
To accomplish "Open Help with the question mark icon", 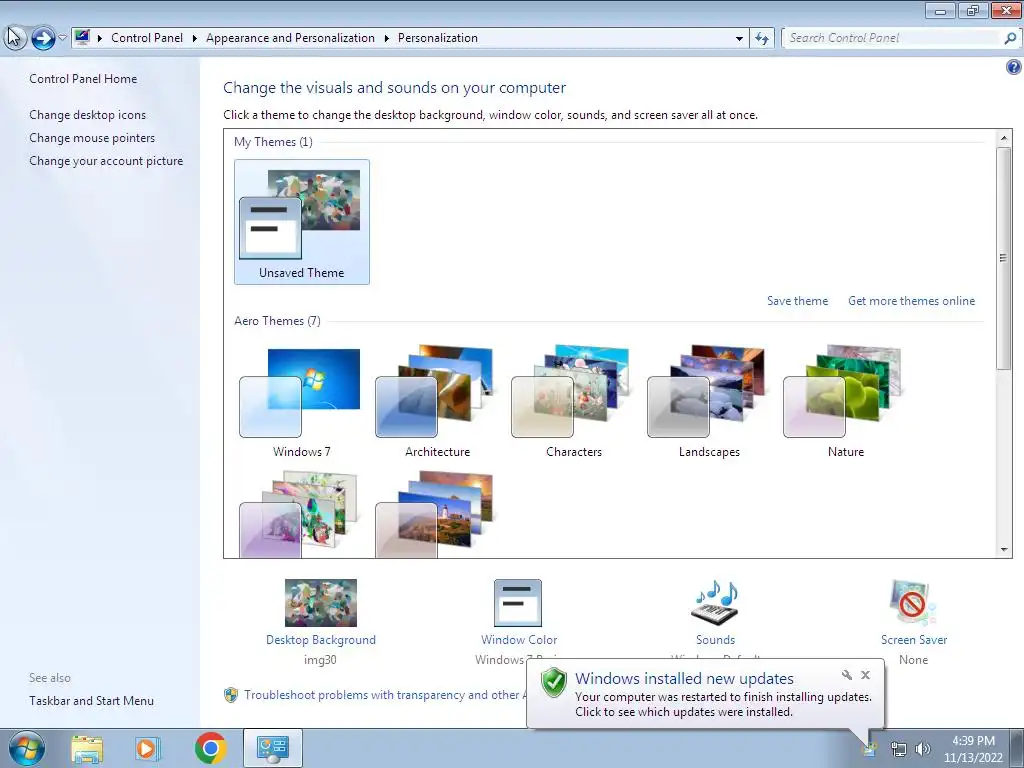I will tap(1013, 67).
